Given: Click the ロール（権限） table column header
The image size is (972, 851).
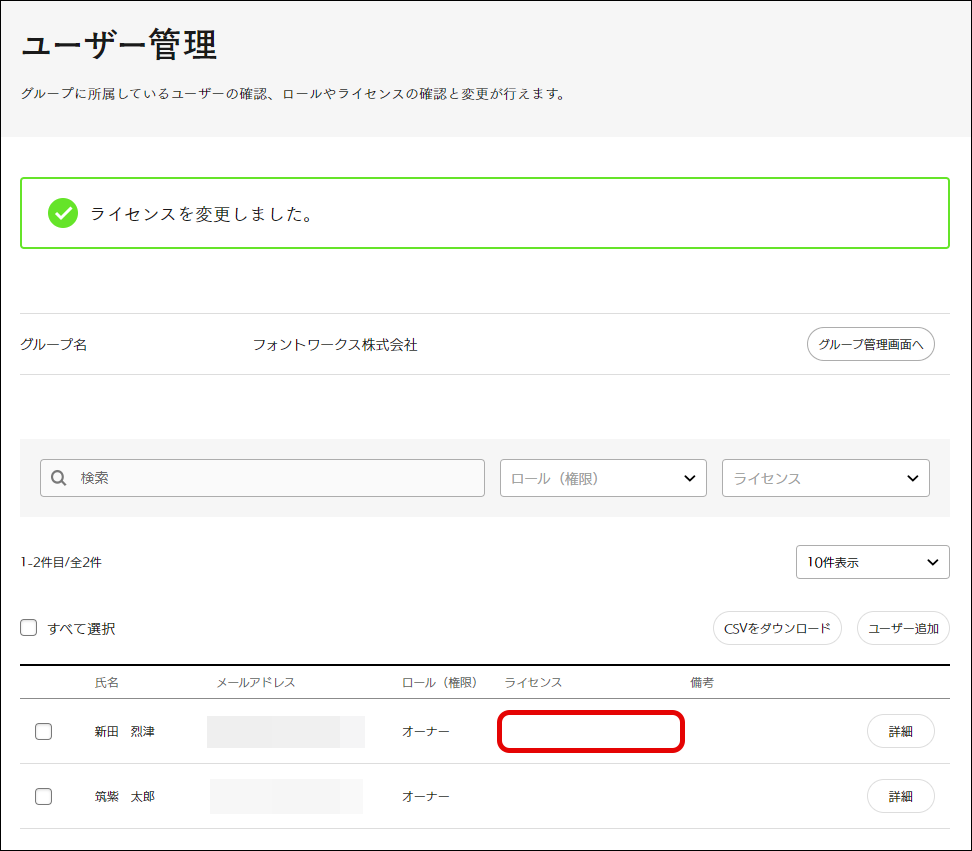Looking at the screenshot, I should [x=439, y=682].
